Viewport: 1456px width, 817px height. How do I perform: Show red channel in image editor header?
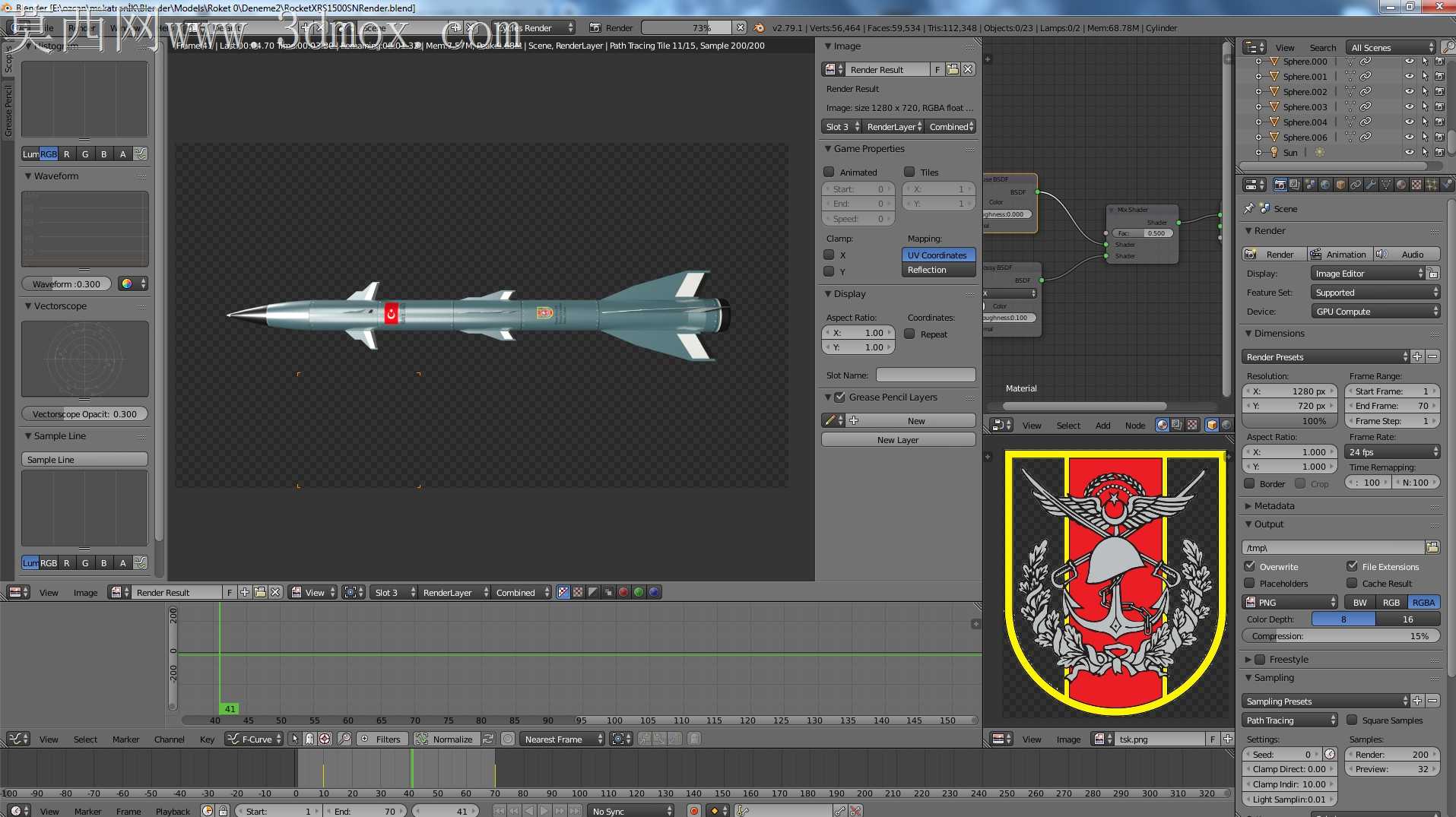coord(623,593)
